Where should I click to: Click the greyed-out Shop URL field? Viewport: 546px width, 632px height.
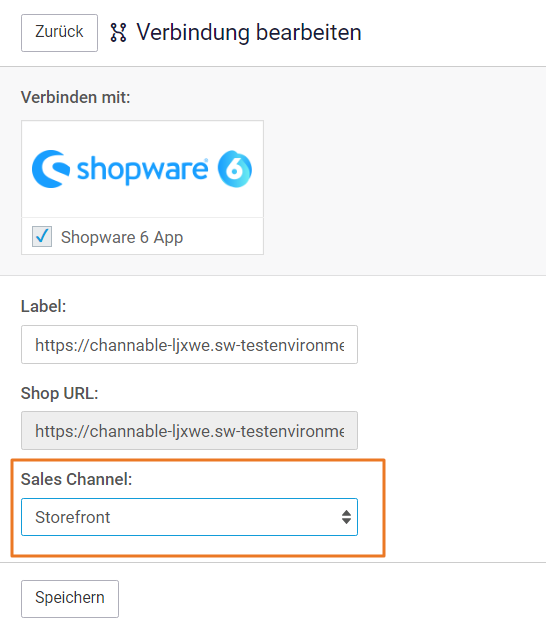pos(189,430)
